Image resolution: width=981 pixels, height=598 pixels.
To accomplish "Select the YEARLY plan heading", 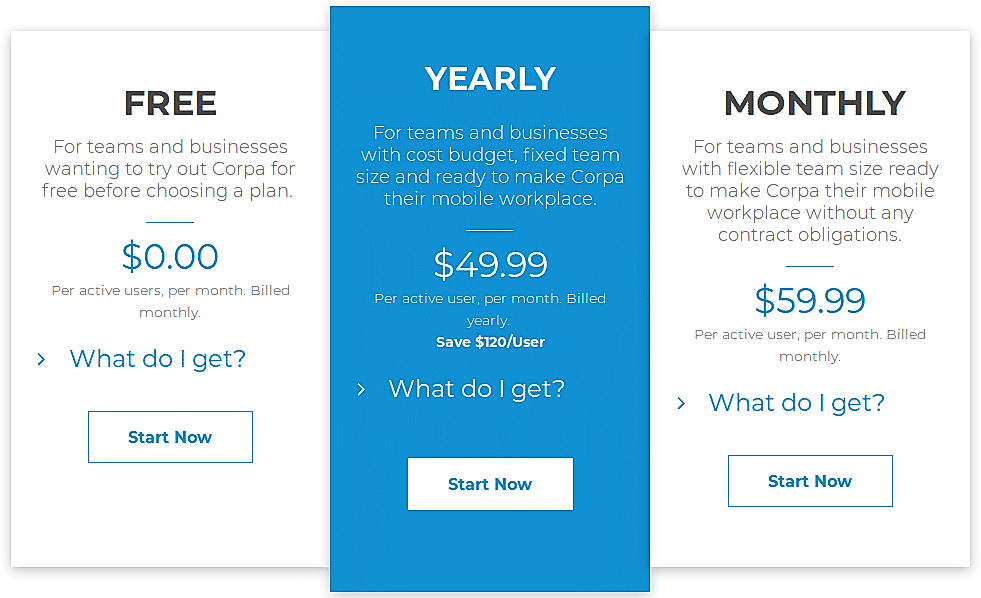I will (x=490, y=79).
